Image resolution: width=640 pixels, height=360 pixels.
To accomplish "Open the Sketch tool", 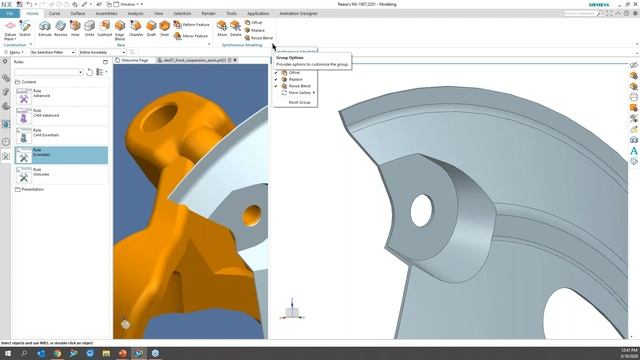I will [25, 29].
